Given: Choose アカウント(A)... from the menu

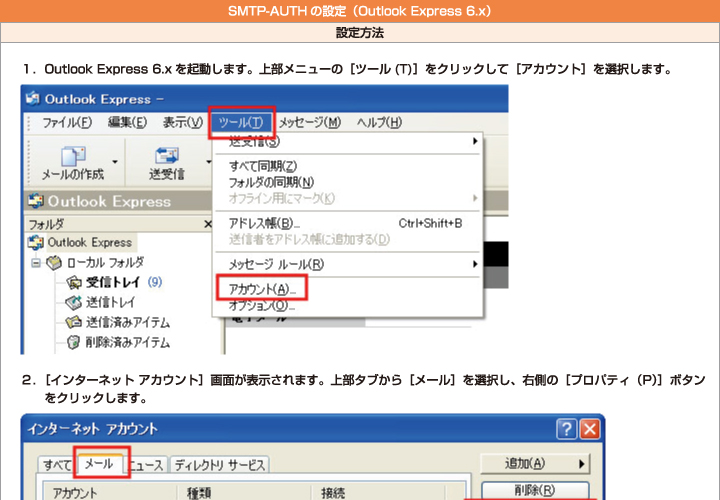Looking at the screenshot, I should pos(262,289).
